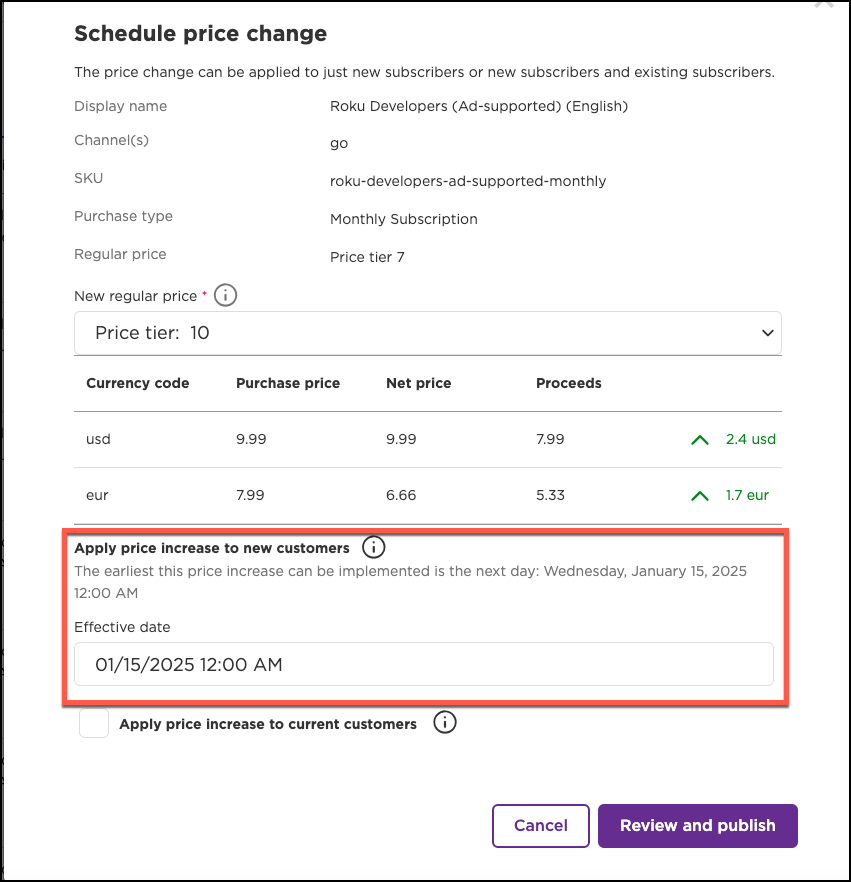Click the chevron on the price tier selector

(x=767, y=332)
